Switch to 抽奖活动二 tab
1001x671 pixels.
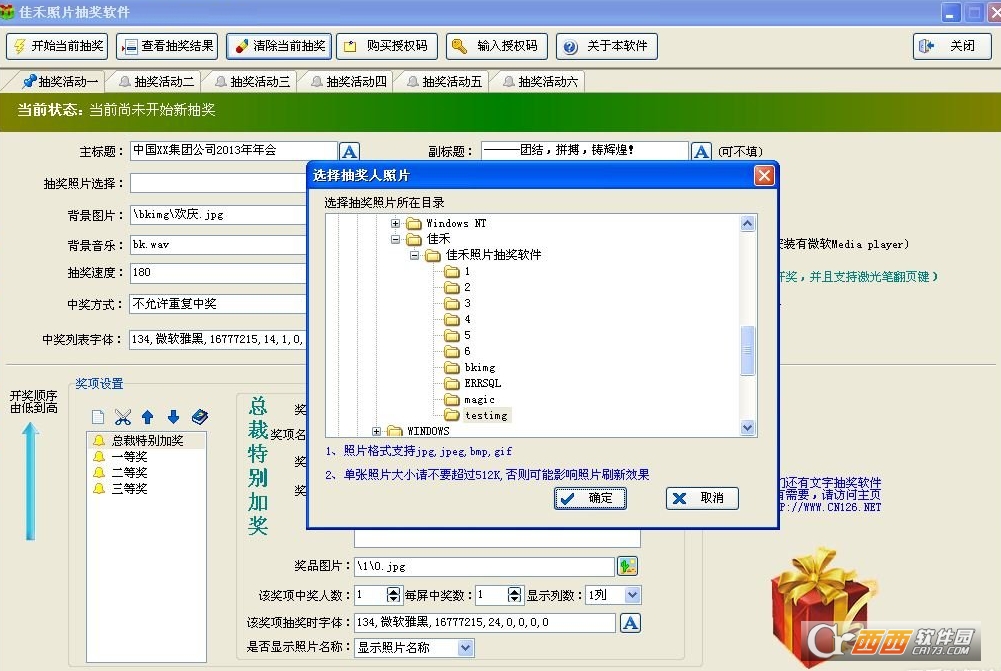click(156, 82)
